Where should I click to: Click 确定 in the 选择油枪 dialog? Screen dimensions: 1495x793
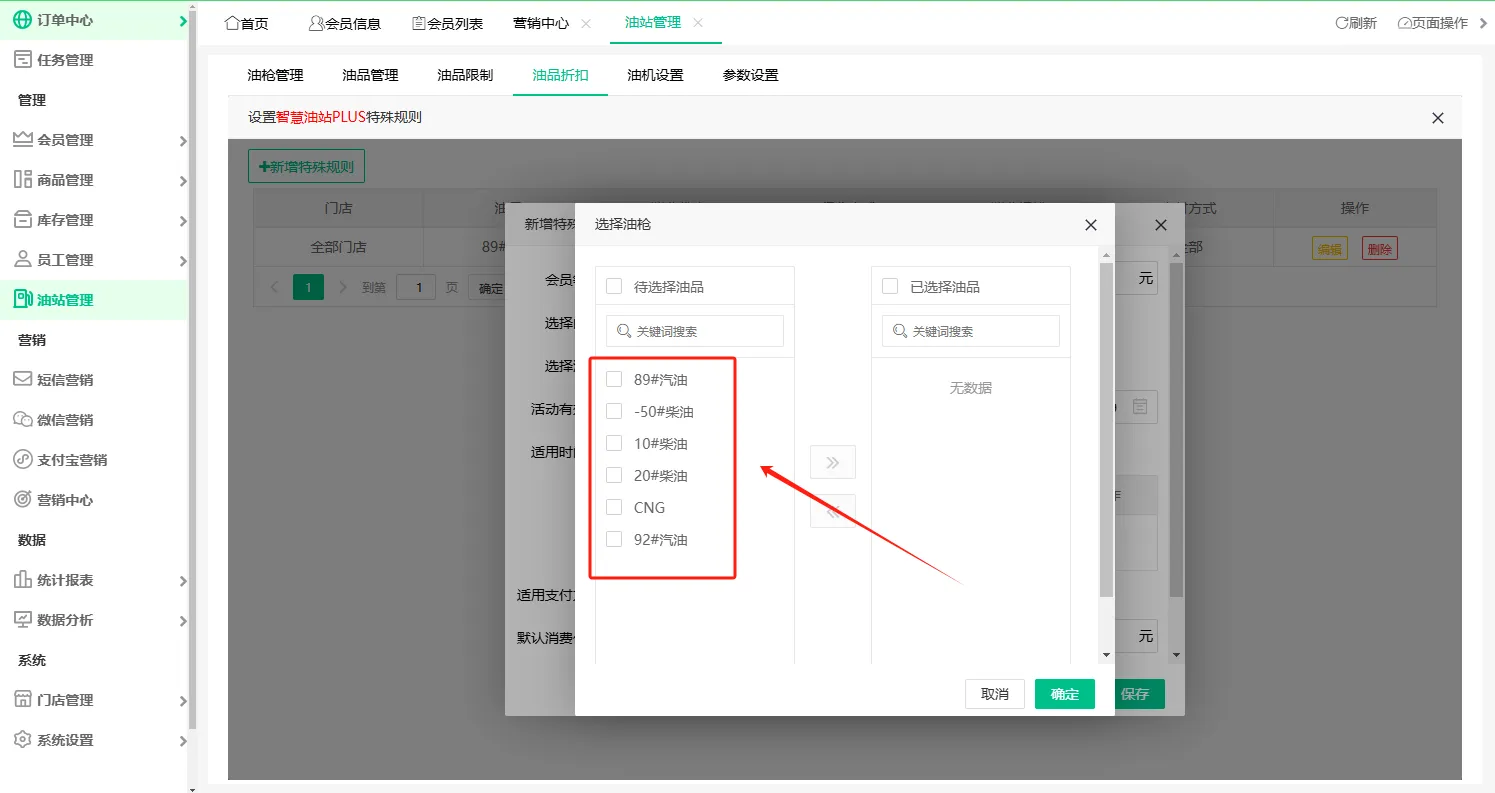pyautogui.click(x=1065, y=694)
